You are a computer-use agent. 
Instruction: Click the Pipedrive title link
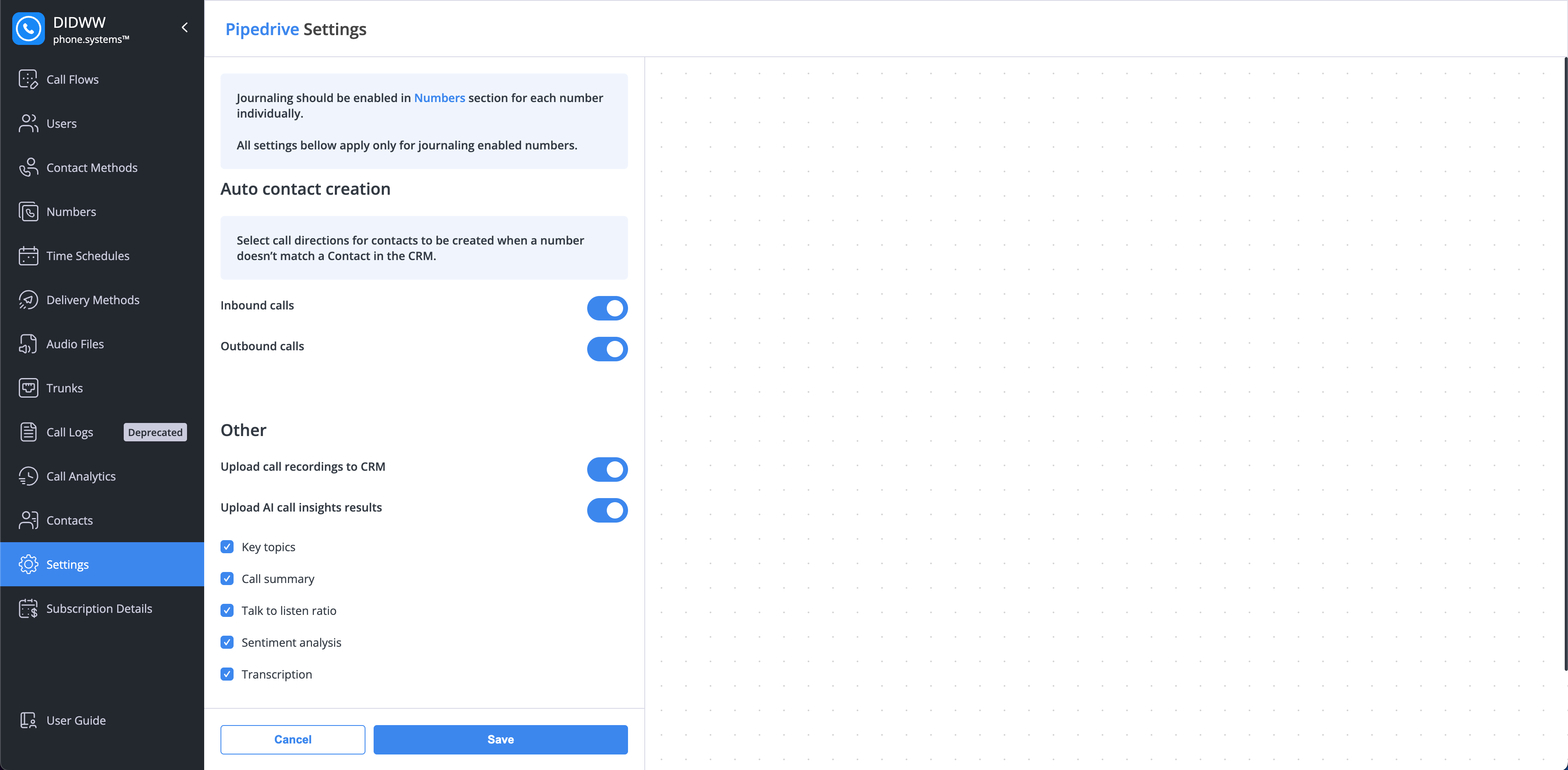click(262, 29)
